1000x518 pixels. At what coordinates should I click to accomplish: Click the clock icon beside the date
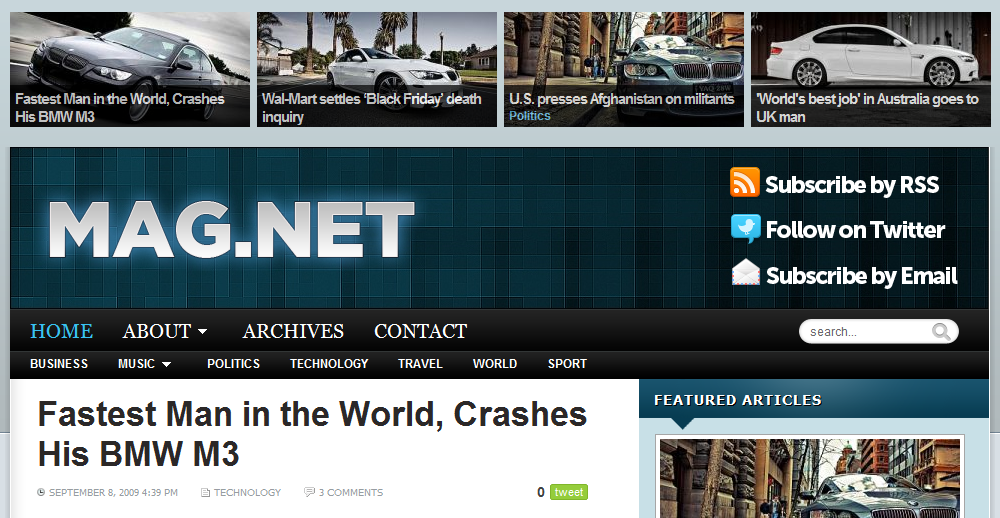41,492
